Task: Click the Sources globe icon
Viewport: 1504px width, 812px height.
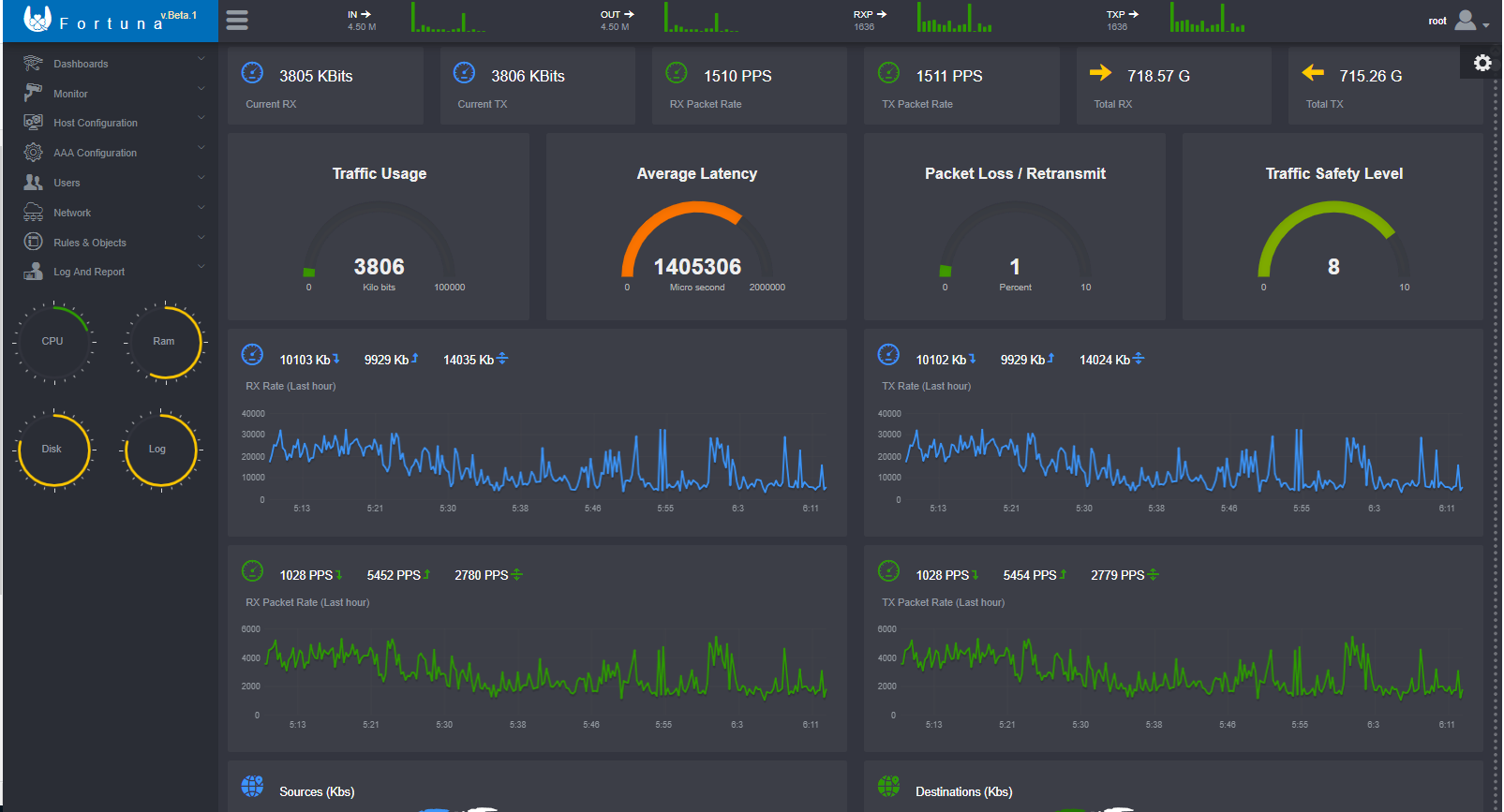Action: click(x=252, y=787)
